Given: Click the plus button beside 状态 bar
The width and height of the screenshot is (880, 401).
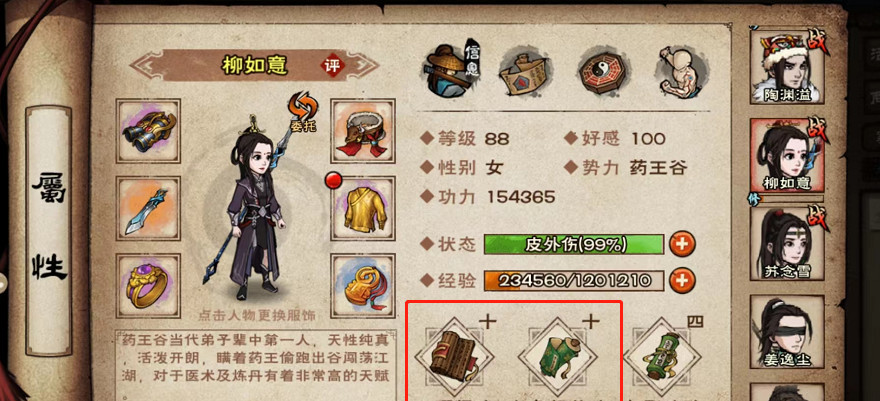Looking at the screenshot, I should pos(682,244).
